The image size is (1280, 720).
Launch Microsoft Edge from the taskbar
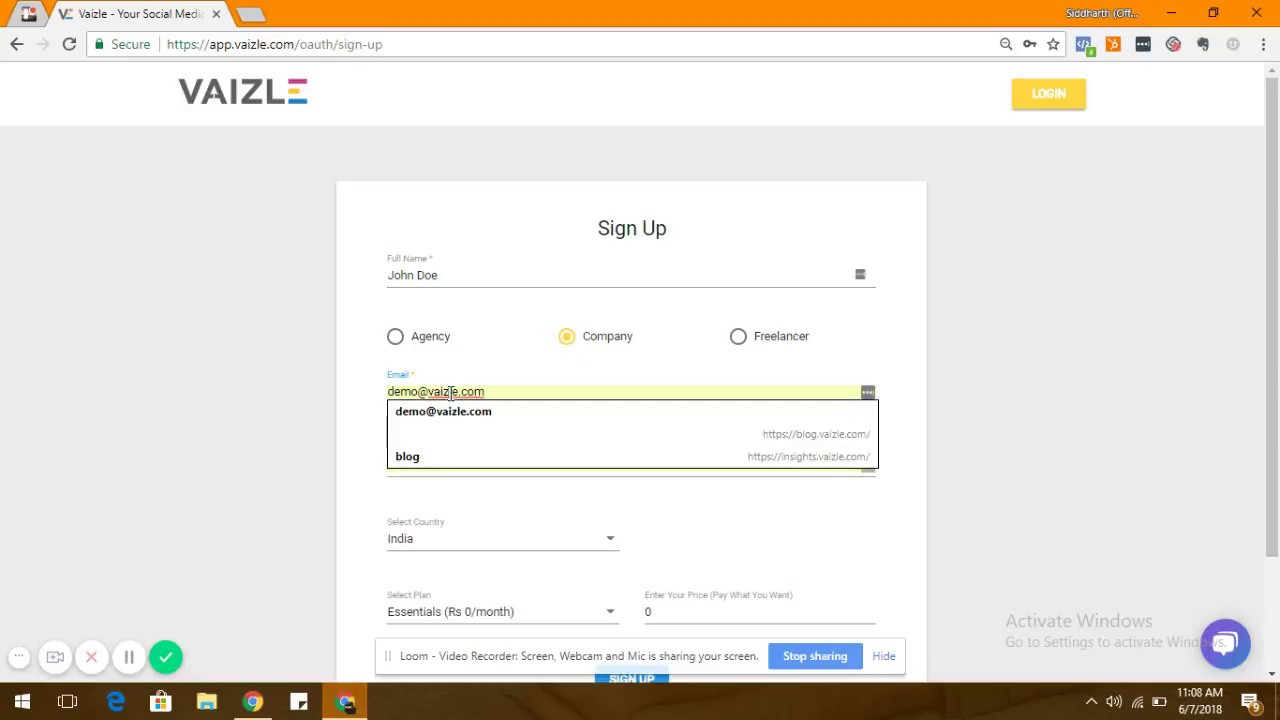(x=115, y=702)
